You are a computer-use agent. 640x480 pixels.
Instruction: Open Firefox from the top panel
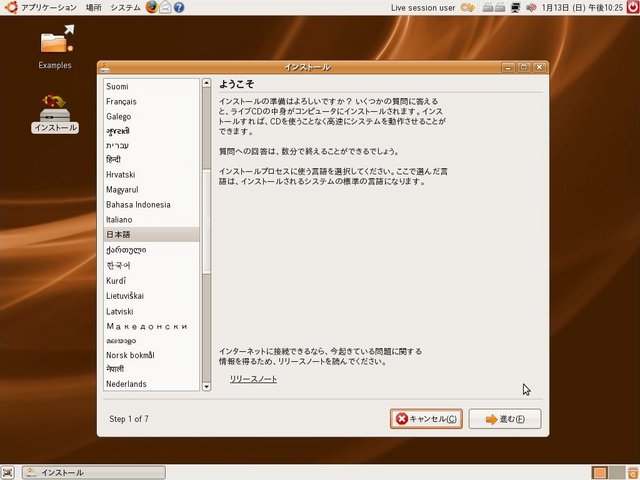click(152, 7)
